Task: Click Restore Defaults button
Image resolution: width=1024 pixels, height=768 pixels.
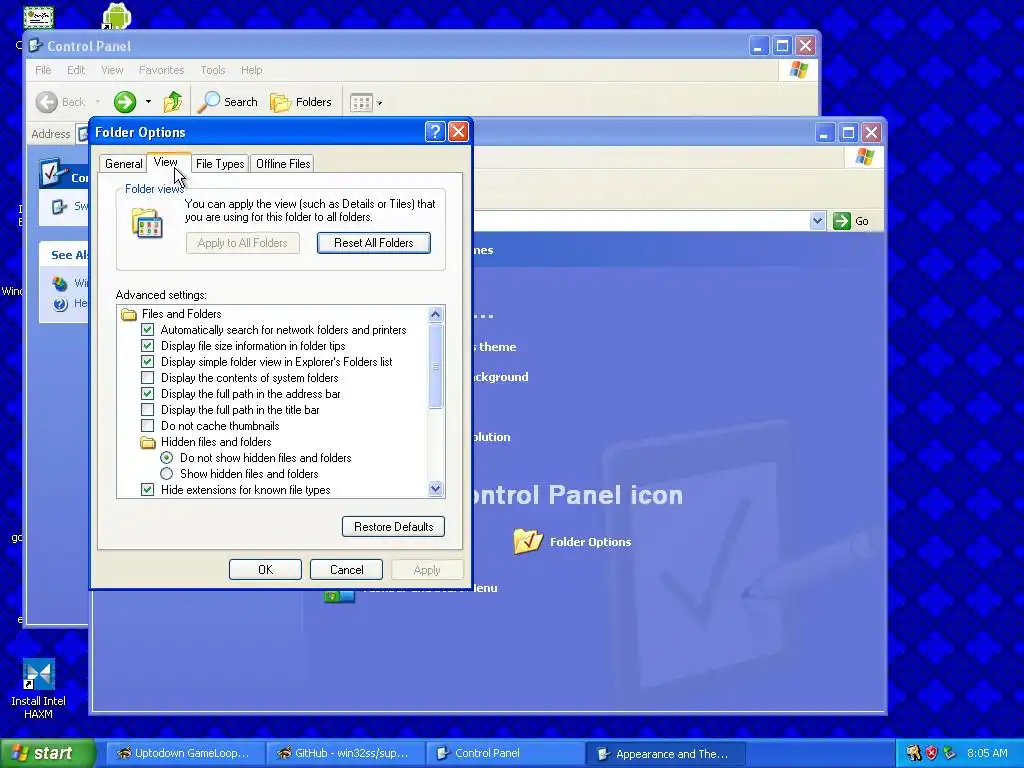Action: pos(393,527)
